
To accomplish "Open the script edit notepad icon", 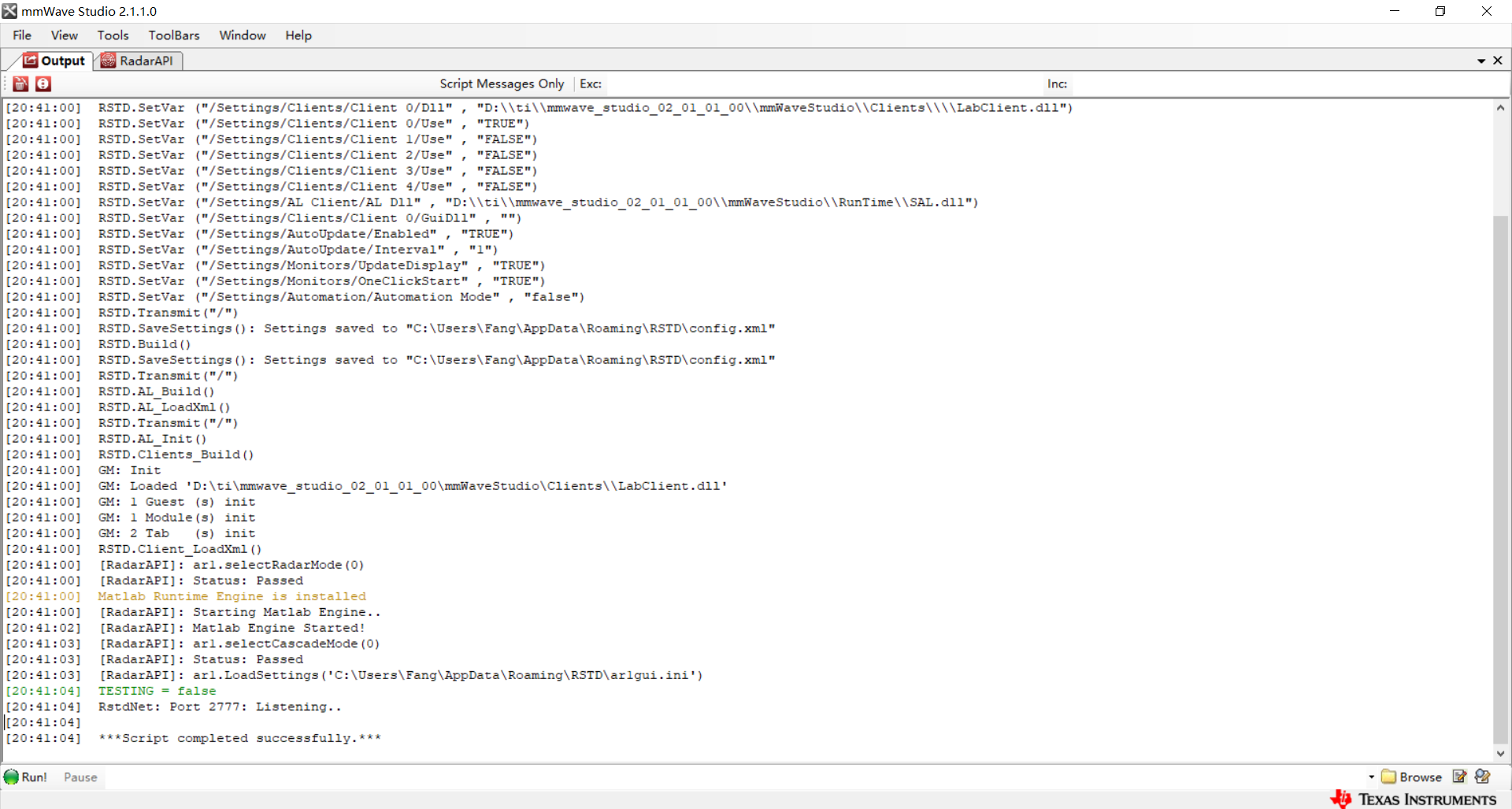I will (x=1459, y=777).
